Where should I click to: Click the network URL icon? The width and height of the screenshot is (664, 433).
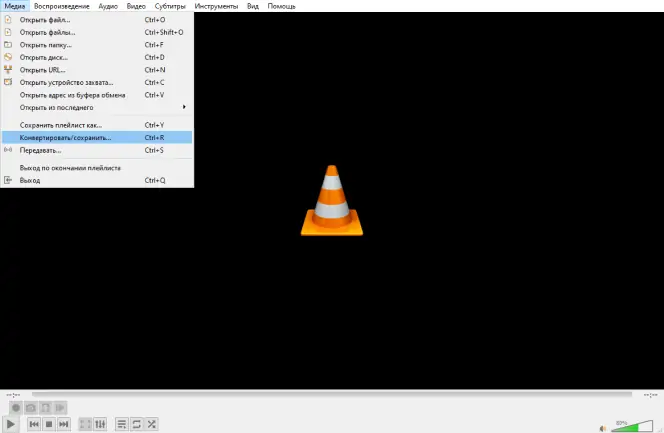click(8, 69)
